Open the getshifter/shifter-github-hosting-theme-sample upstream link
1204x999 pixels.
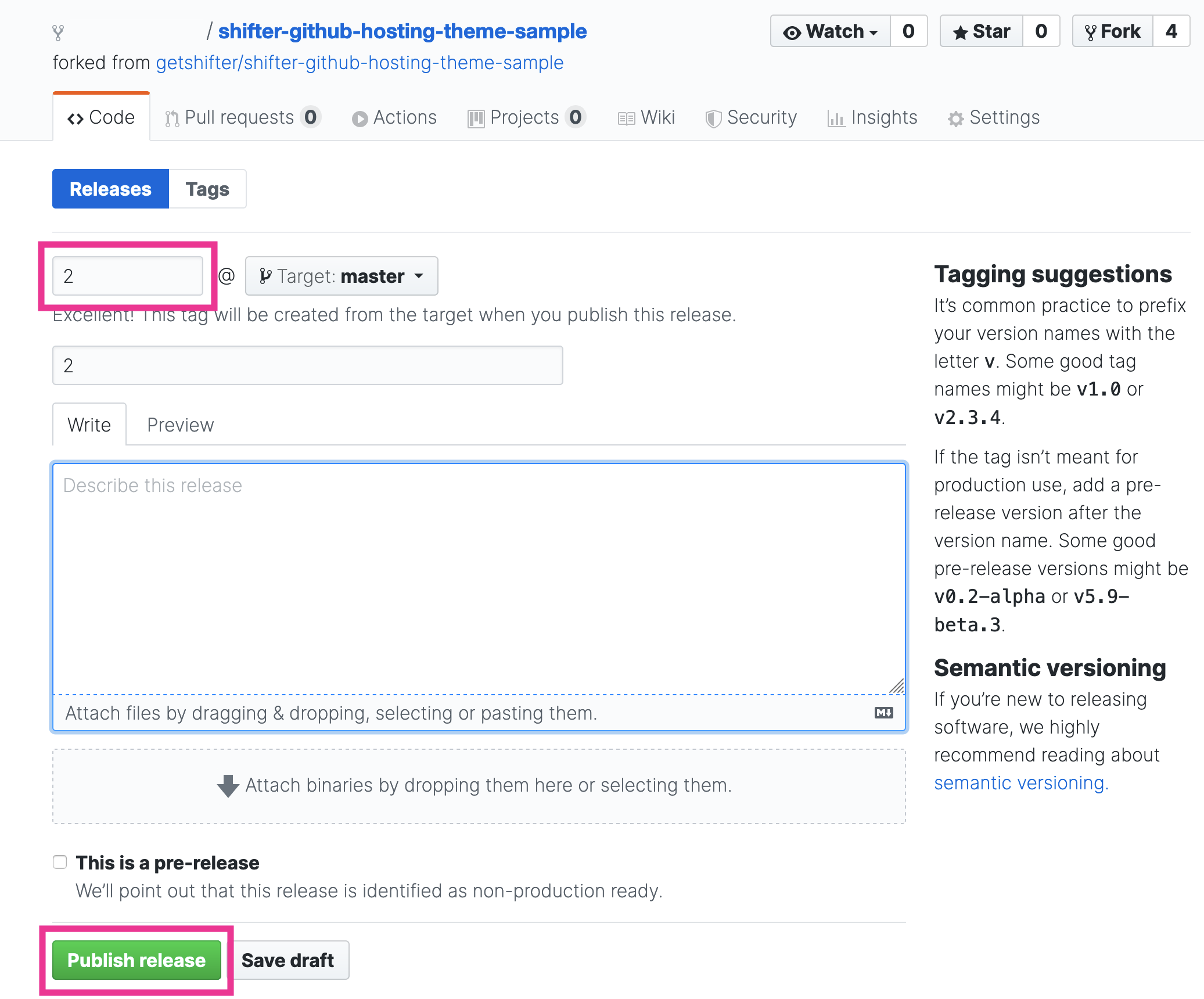coord(360,63)
